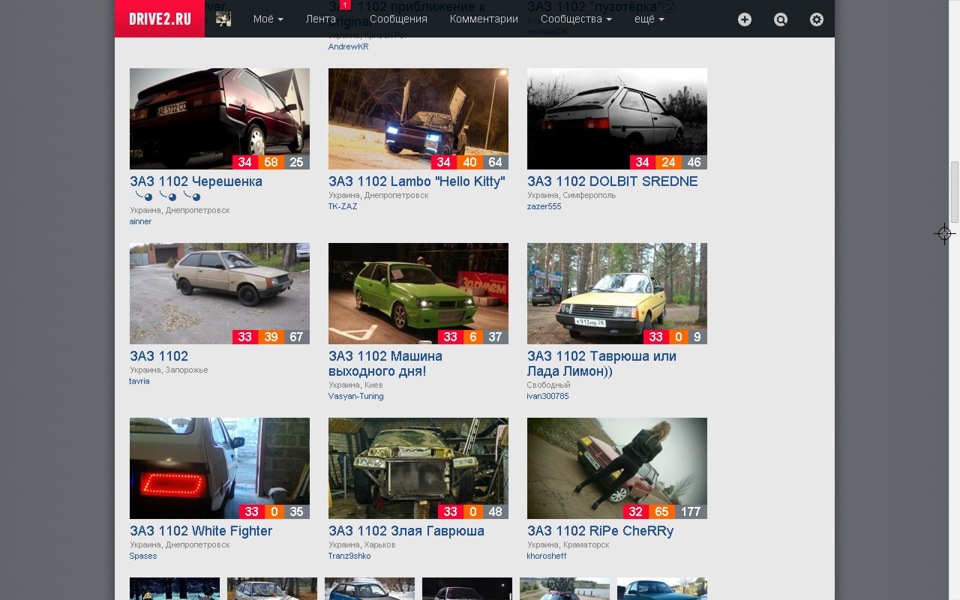Click 33 39 67 rating on beige car
Screen dimensions: 960x600
pyautogui.click(x=271, y=337)
